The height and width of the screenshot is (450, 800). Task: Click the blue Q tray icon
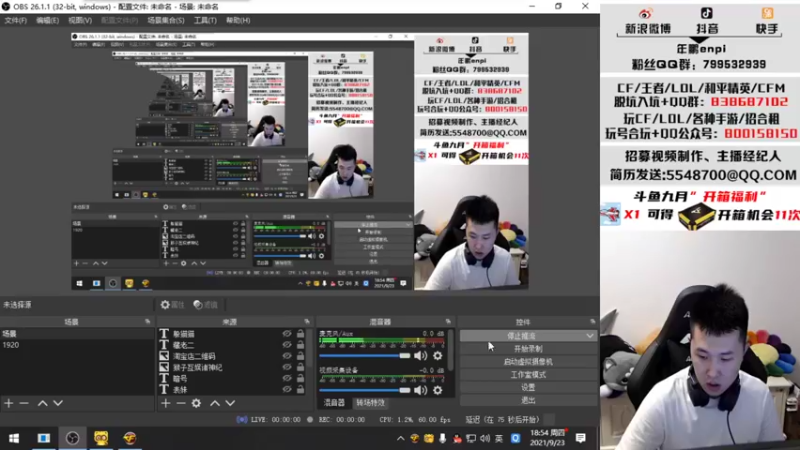[516, 439]
